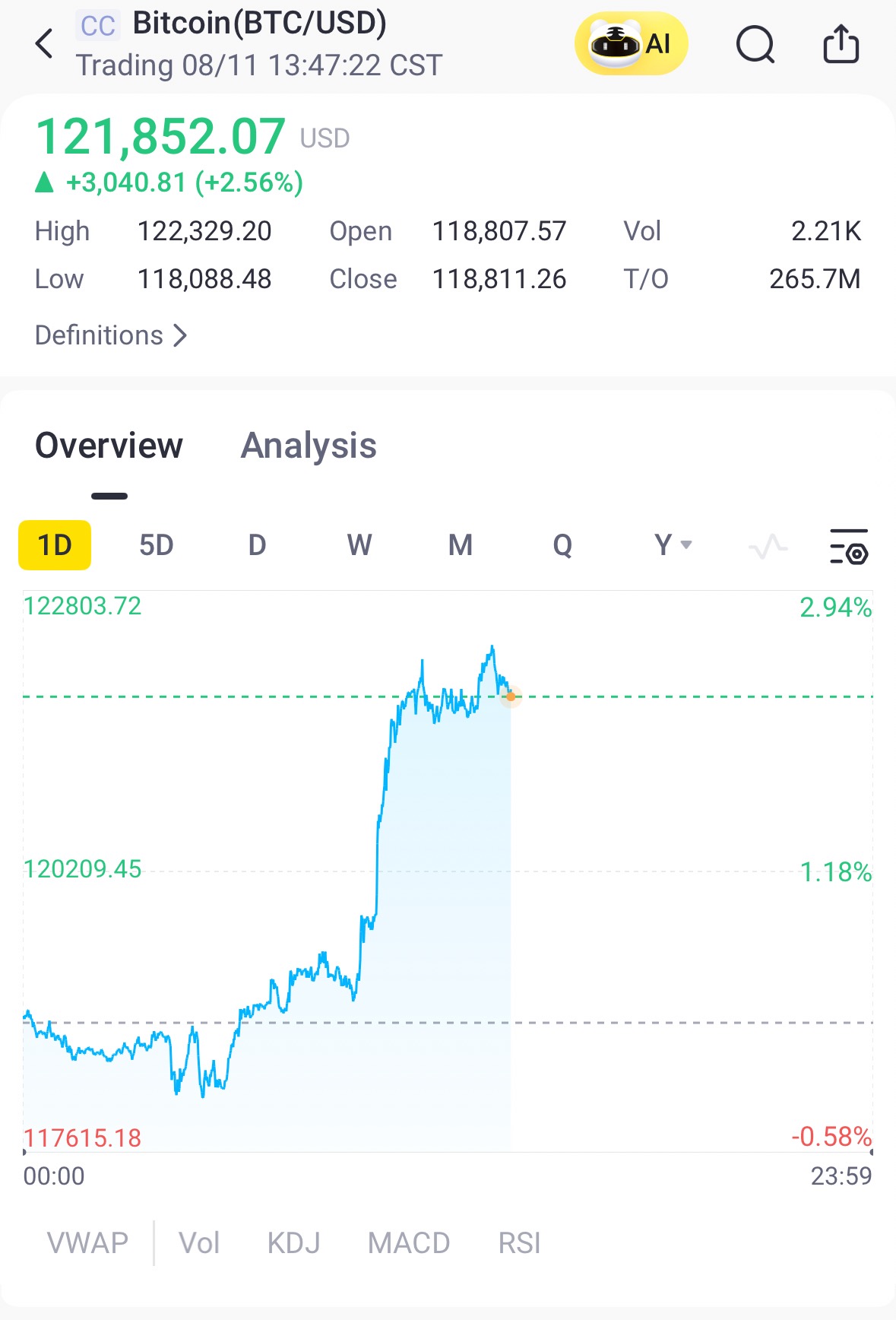Switch chart to 5D timeframe

tap(157, 545)
